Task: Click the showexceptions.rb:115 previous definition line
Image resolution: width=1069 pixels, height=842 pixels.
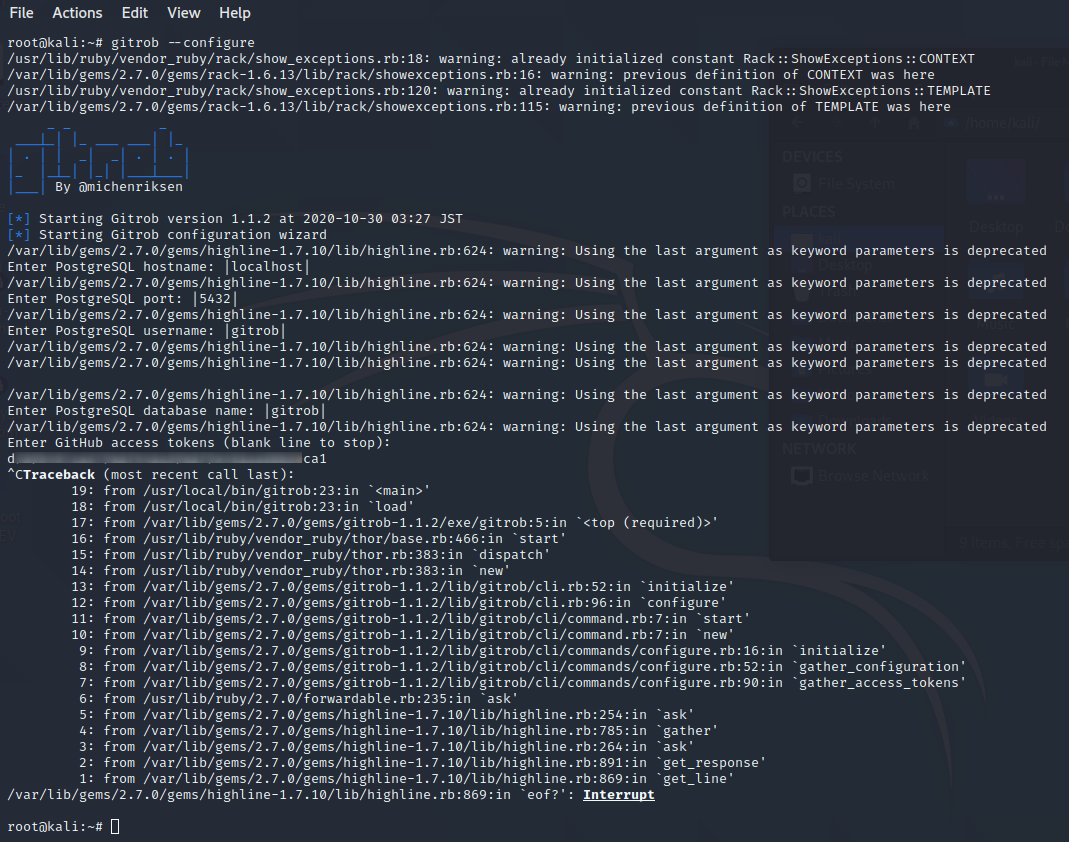Action: click(479, 106)
